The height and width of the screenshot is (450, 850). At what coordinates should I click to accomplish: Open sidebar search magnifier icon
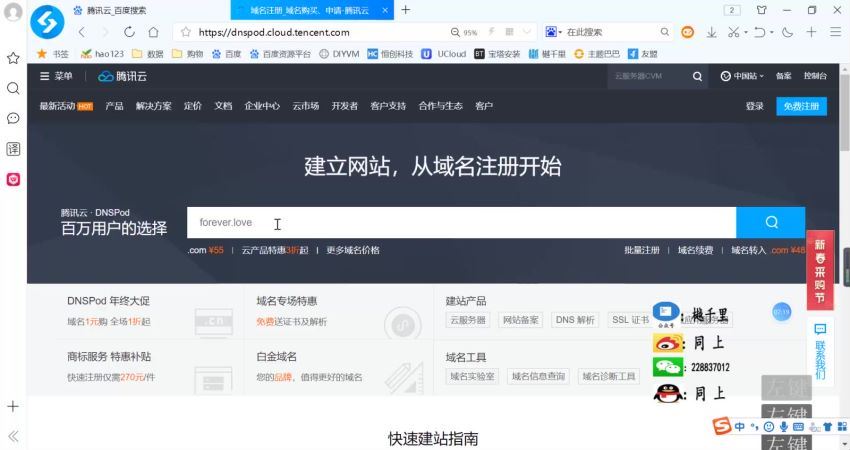13,88
